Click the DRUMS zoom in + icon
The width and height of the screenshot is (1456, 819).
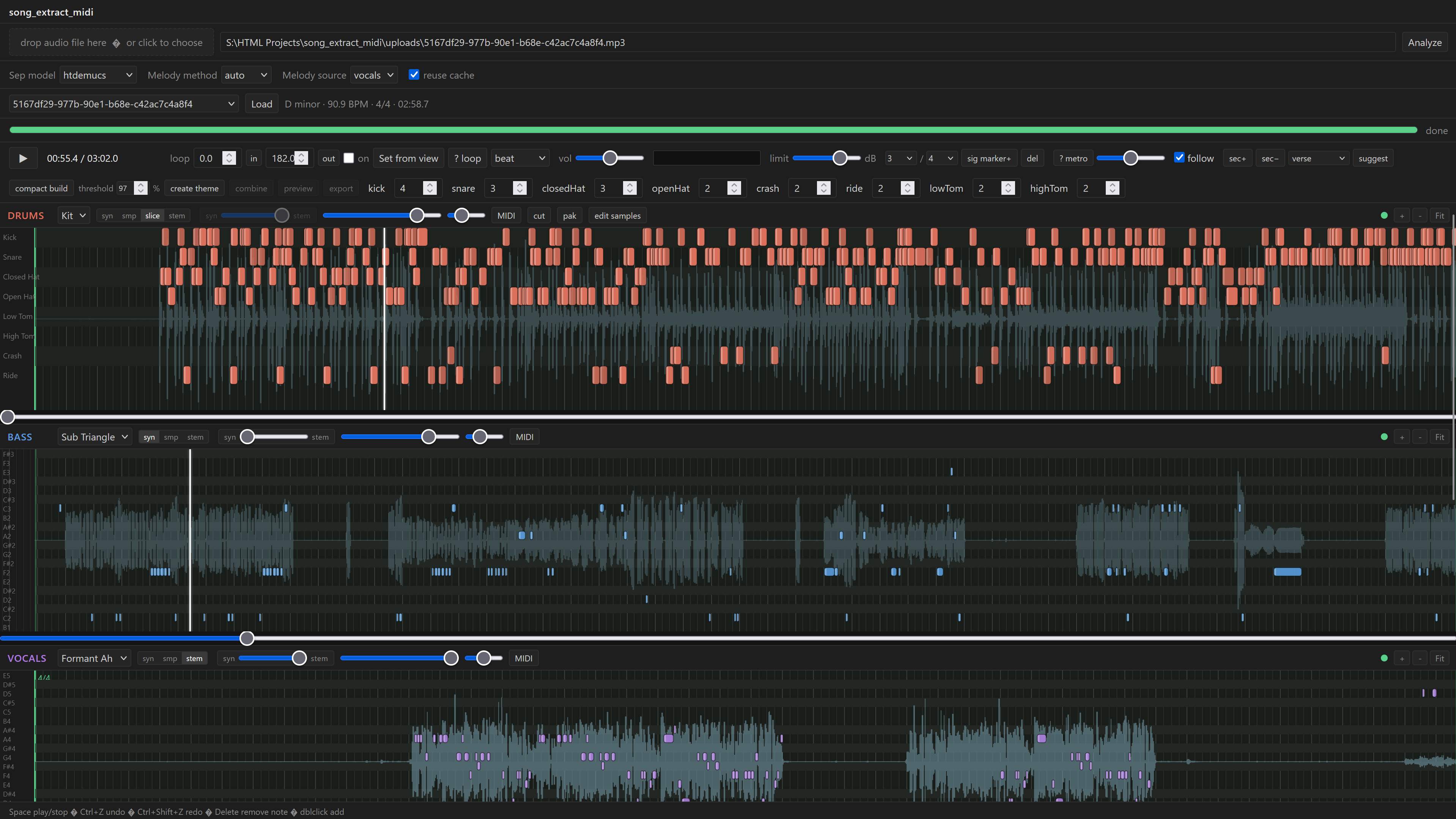pos(1402,216)
